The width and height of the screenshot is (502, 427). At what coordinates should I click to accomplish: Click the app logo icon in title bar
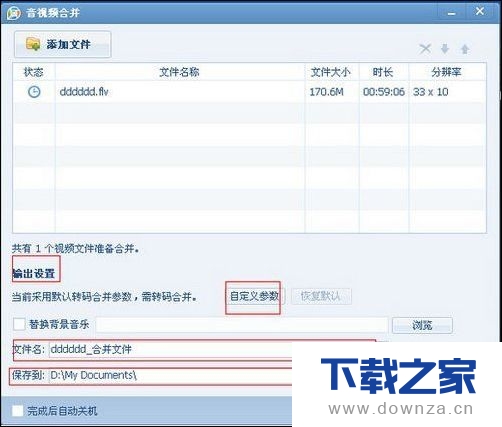click(x=14, y=13)
